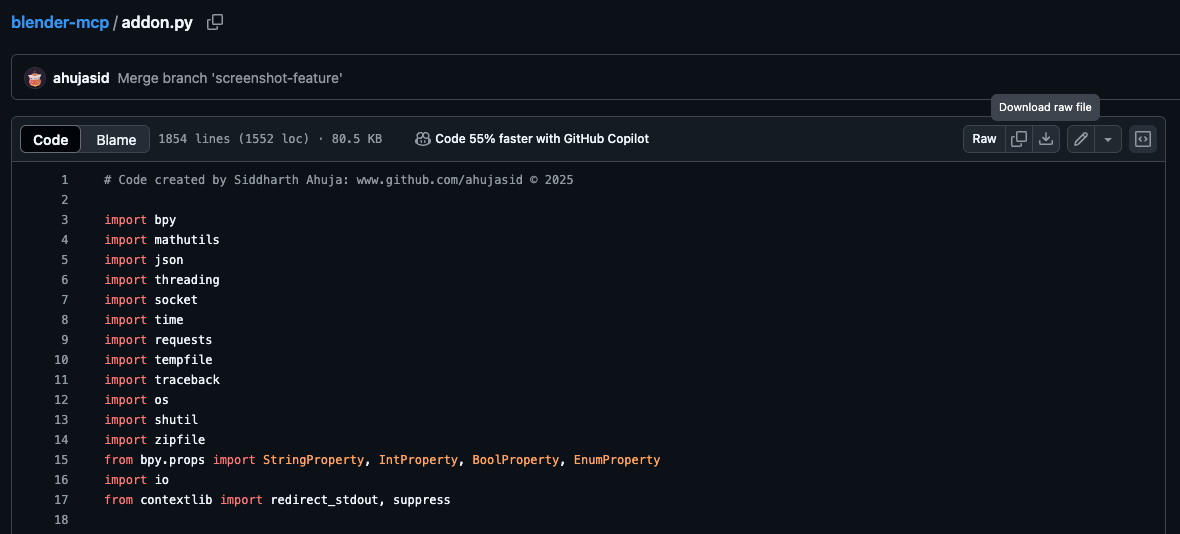
Task: Copy the addon.py file path
Action: click(x=215, y=22)
